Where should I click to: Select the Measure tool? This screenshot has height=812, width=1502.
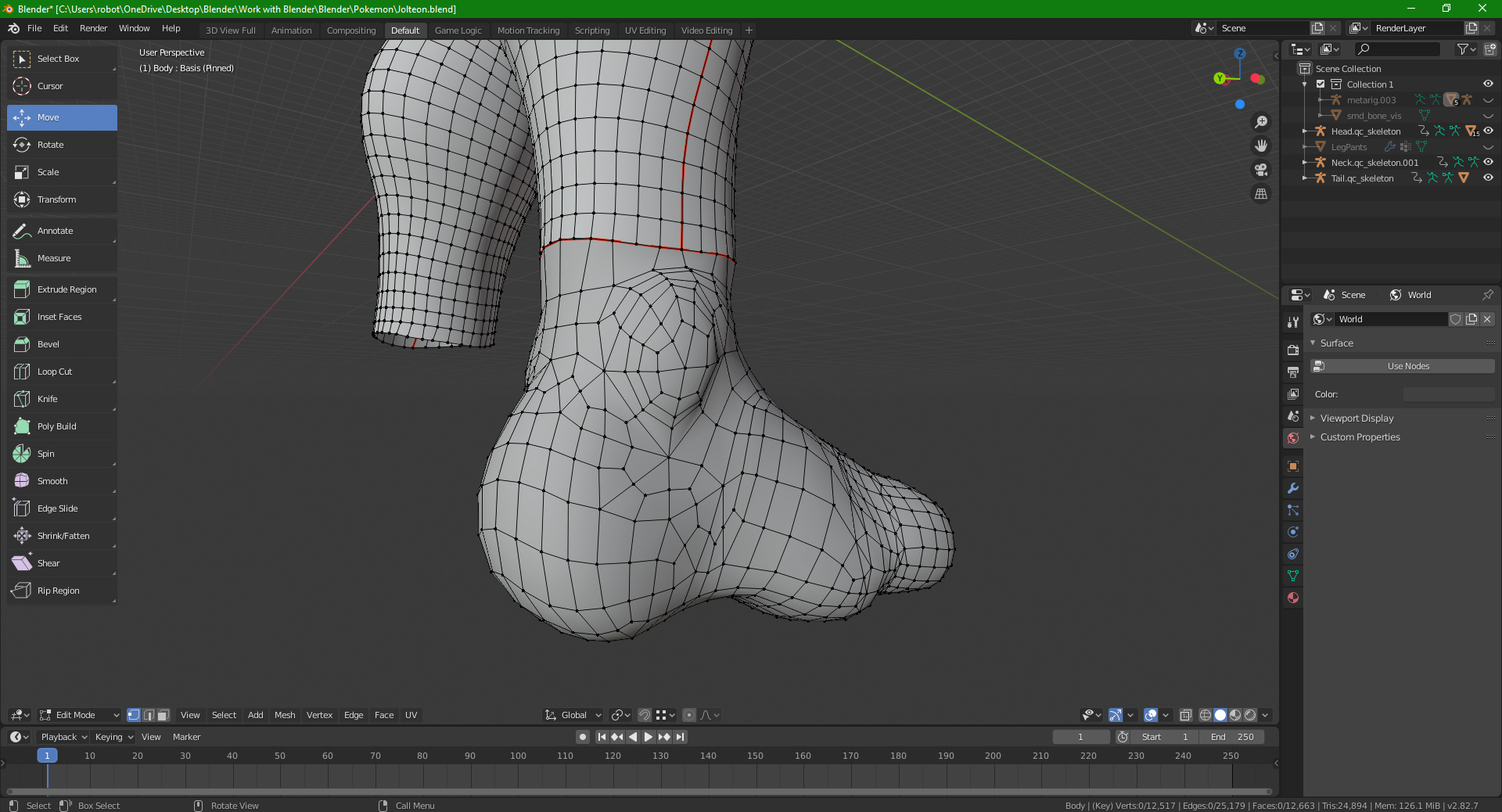(62, 258)
